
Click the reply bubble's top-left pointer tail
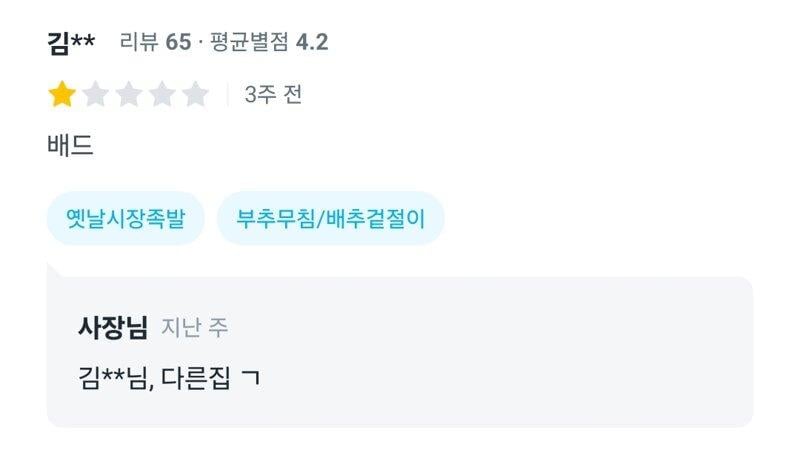tap(53, 269)
